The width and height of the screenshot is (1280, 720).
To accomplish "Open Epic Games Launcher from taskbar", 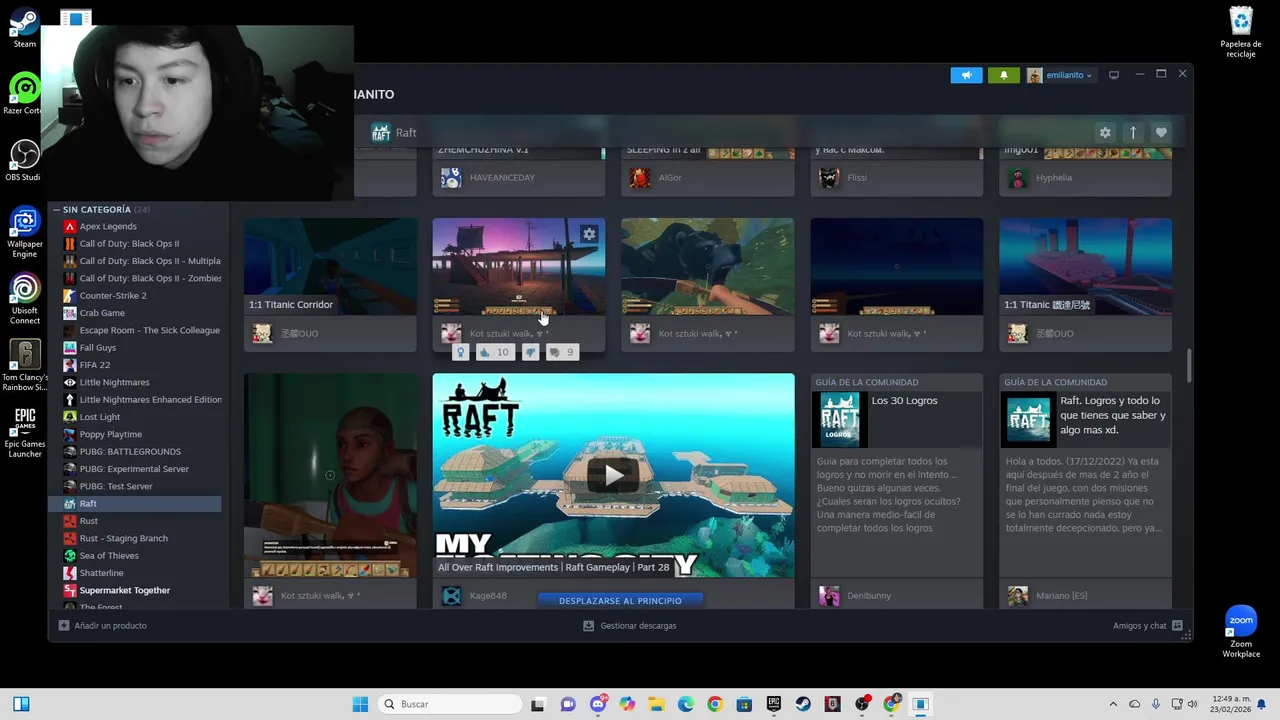I will 773,704.
